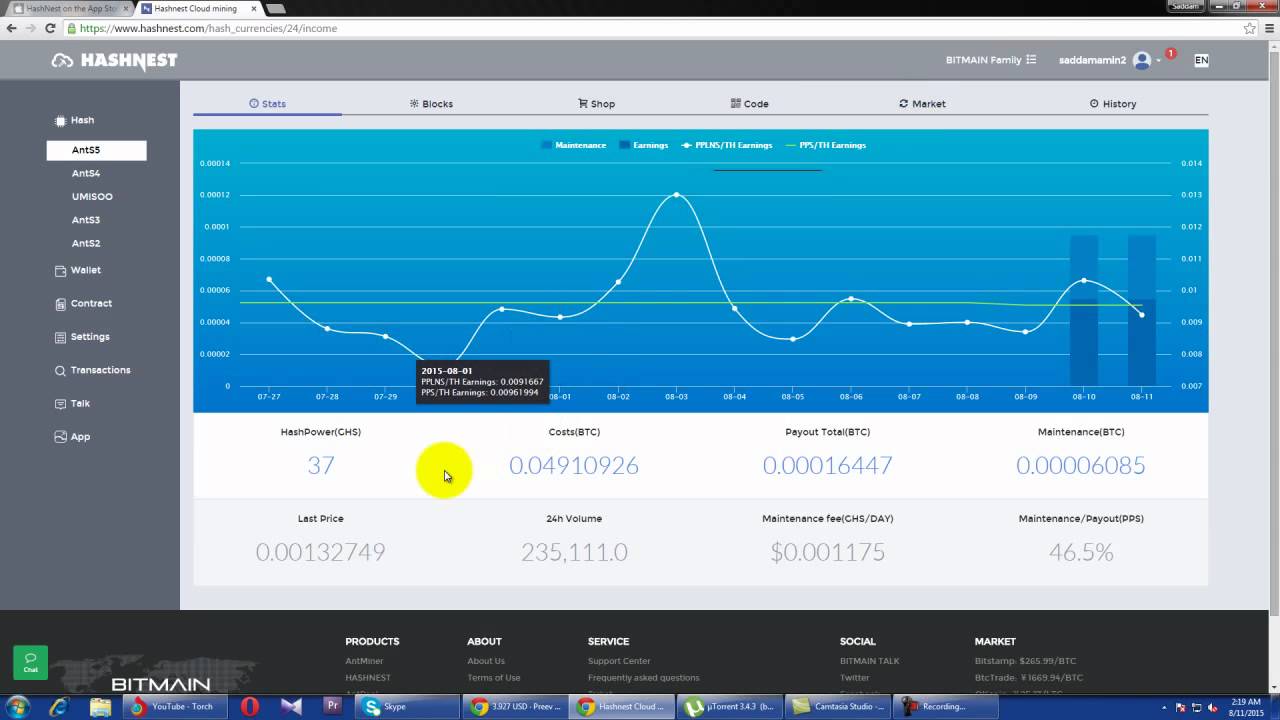Click the browser back arrow

(11, 28)
